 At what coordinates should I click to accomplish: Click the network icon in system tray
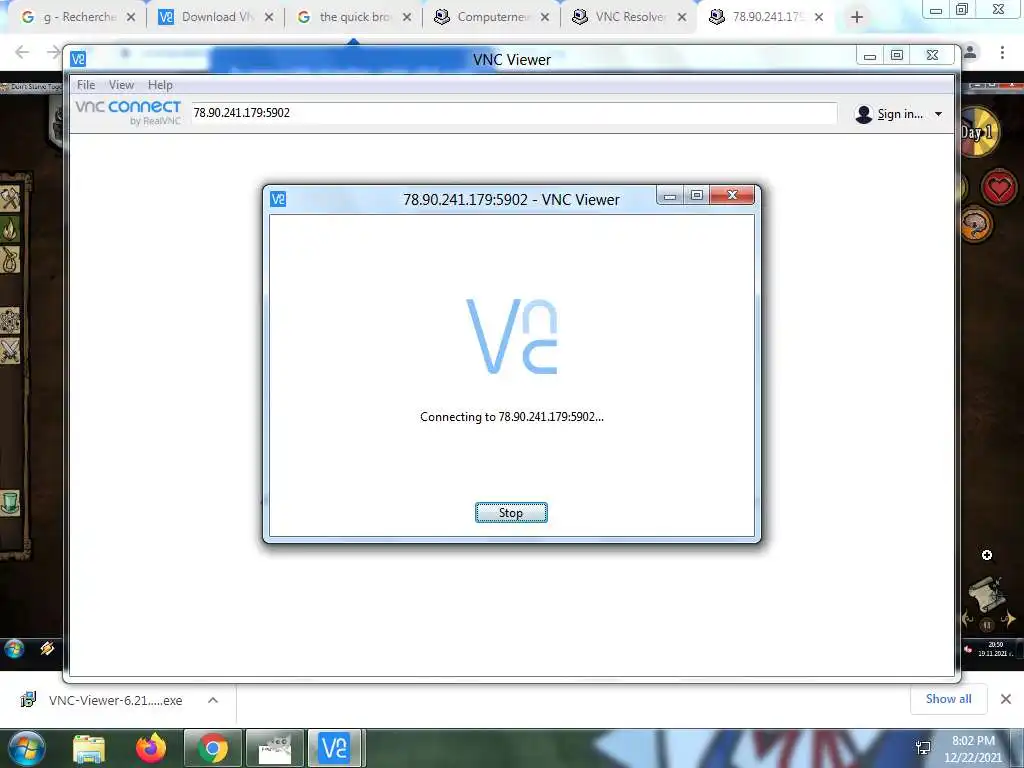(x=923, y=748)
